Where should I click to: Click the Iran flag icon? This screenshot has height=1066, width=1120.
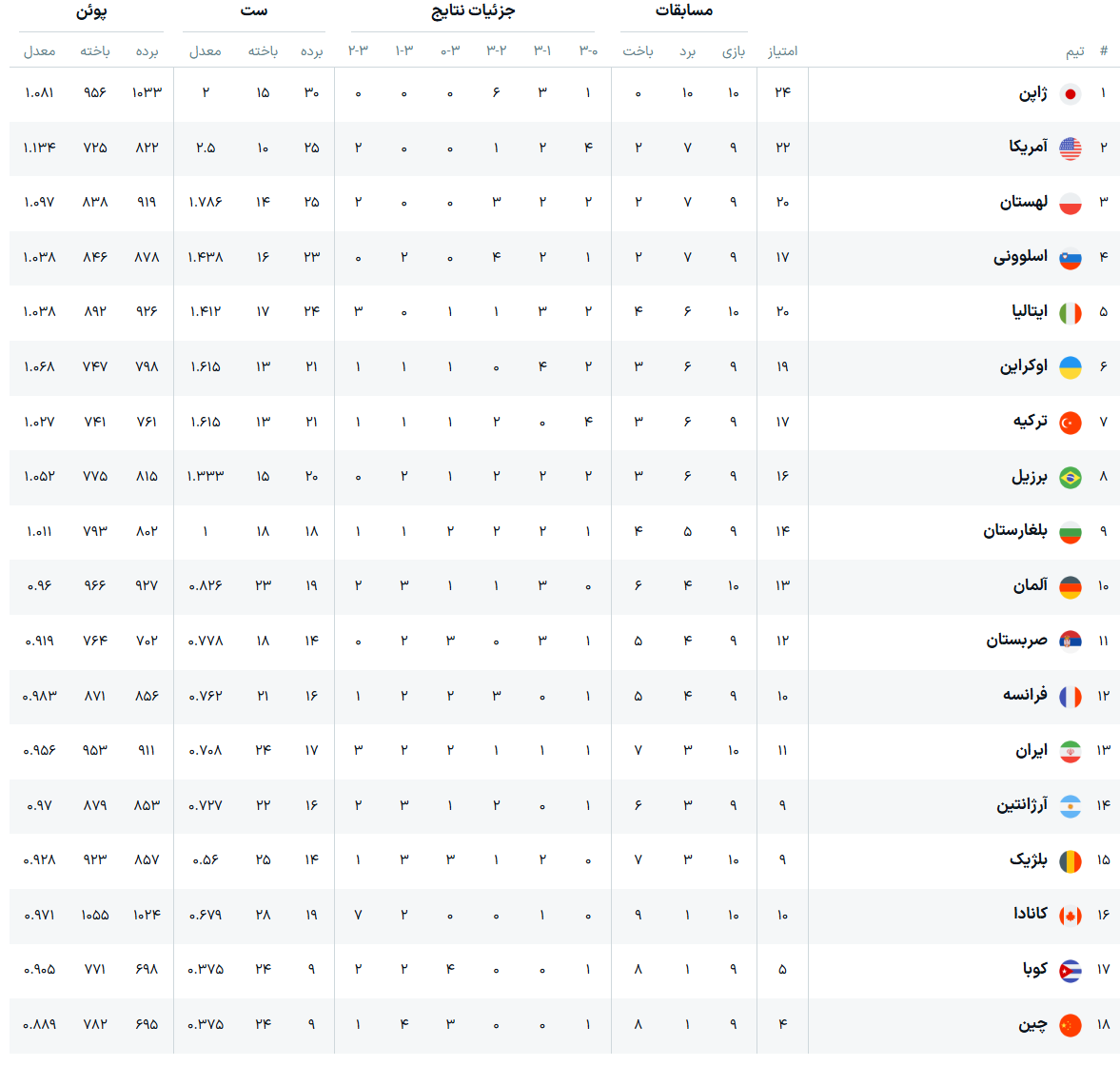1070,752
